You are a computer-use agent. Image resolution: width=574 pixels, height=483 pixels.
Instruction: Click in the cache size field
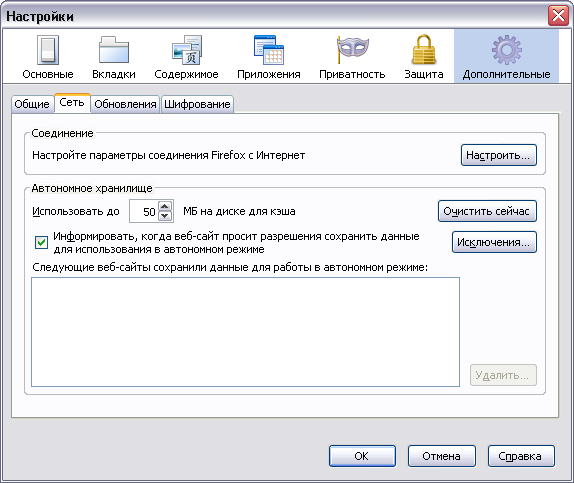tap(144, 211)
